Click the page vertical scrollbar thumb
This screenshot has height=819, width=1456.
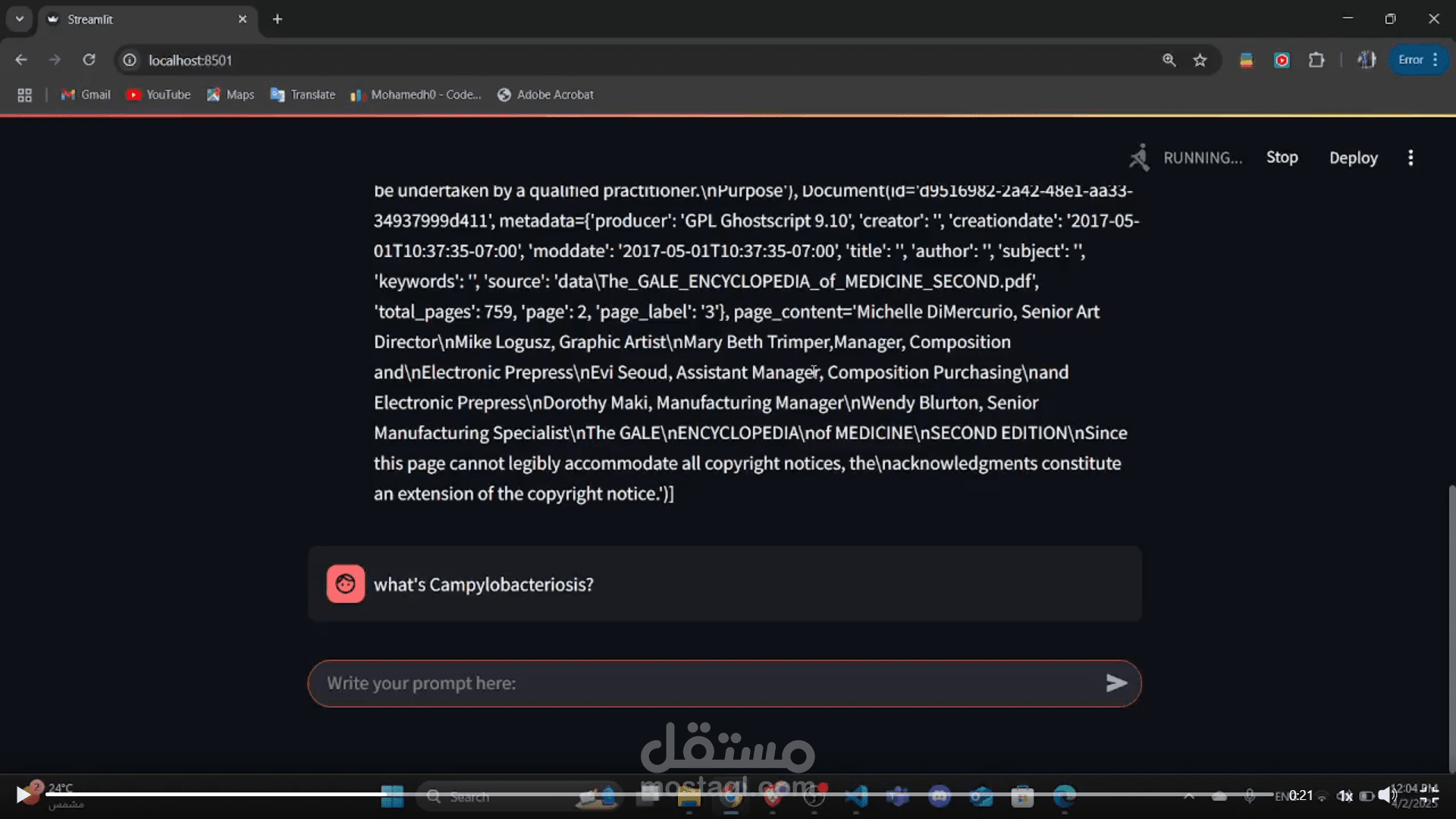(x=1451, y=628)
